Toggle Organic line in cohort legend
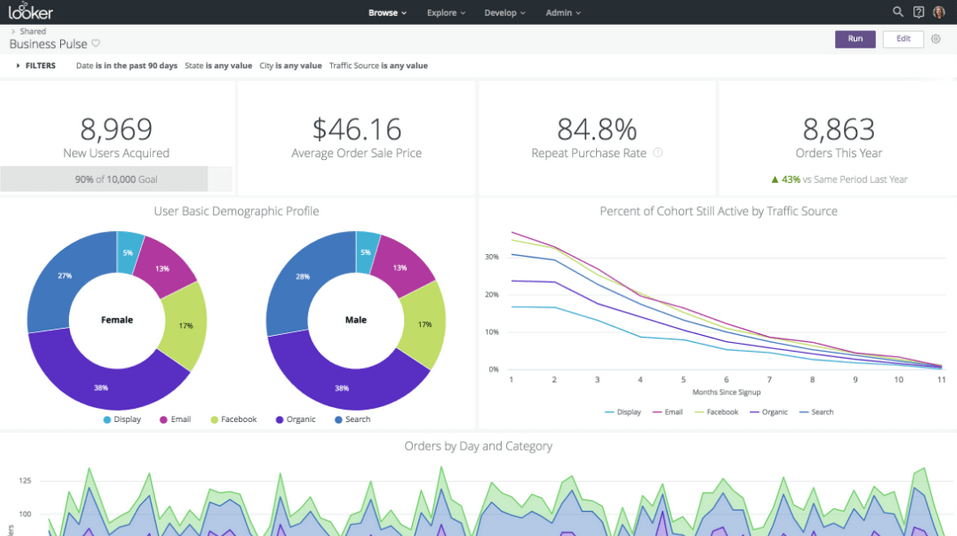957x536 pixels. coord(768,412)
